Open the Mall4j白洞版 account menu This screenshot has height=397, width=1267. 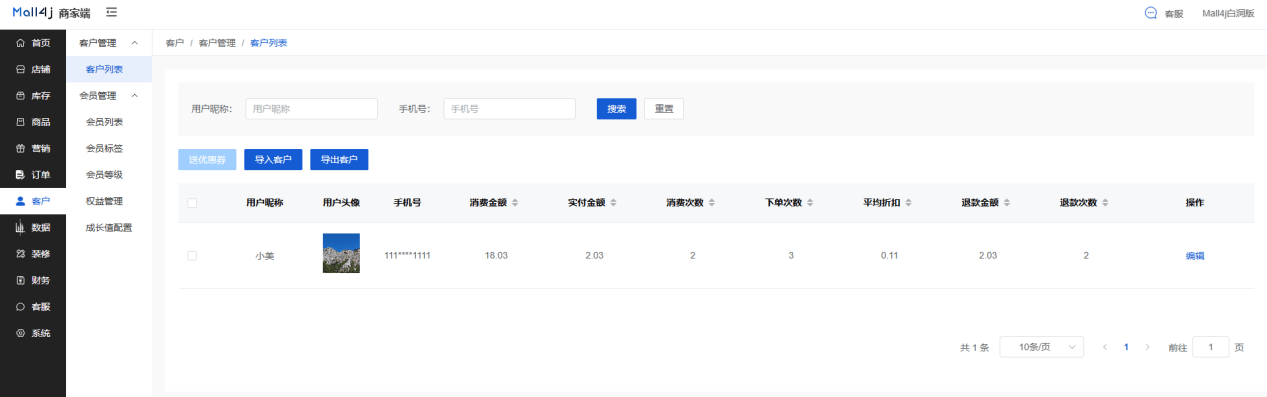tap(1228, 13)
